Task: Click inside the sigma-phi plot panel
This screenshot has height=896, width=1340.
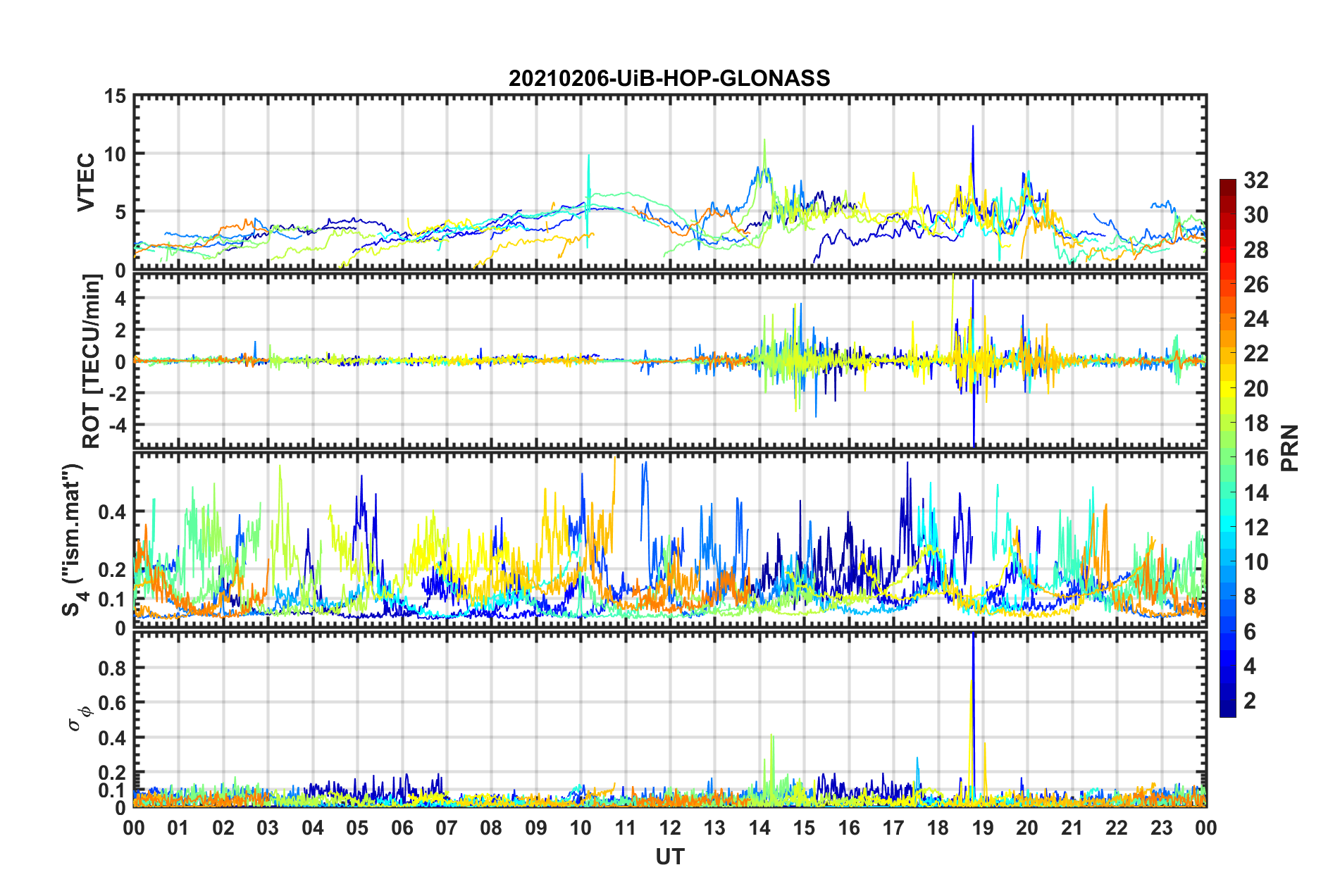Action: 670,719
